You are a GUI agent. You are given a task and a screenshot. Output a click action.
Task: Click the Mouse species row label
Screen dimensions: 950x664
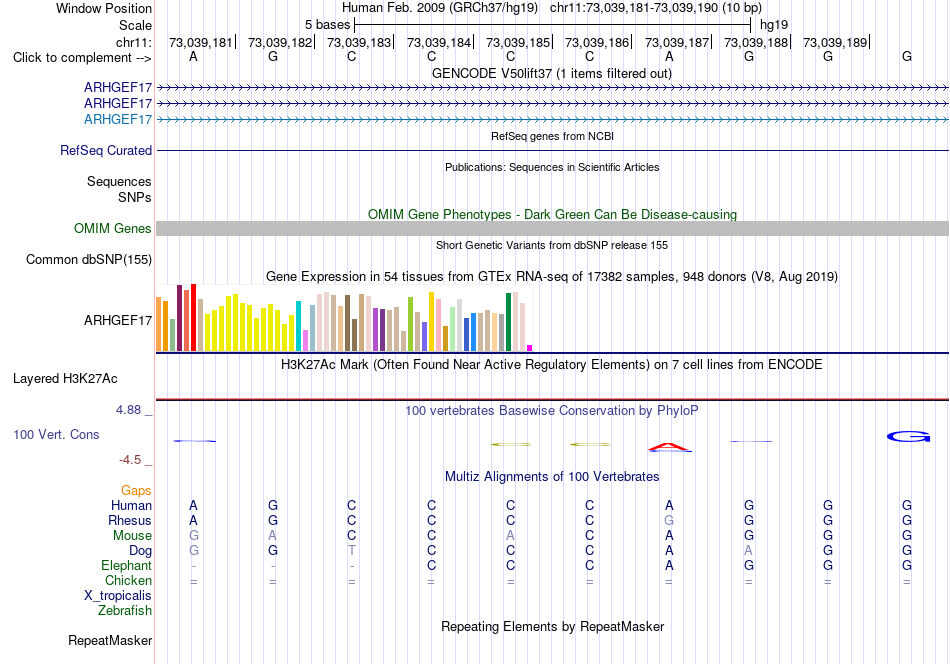pyautogui.click(x=132, y=536)
